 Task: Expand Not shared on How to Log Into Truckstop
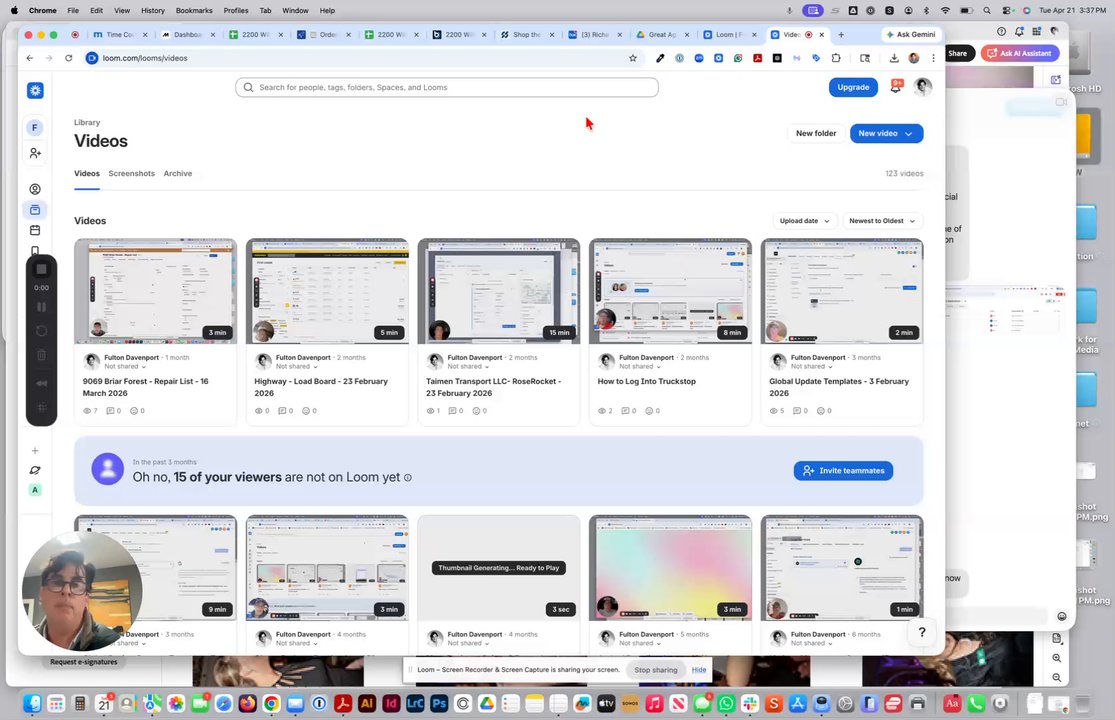[x=640, y=367]
